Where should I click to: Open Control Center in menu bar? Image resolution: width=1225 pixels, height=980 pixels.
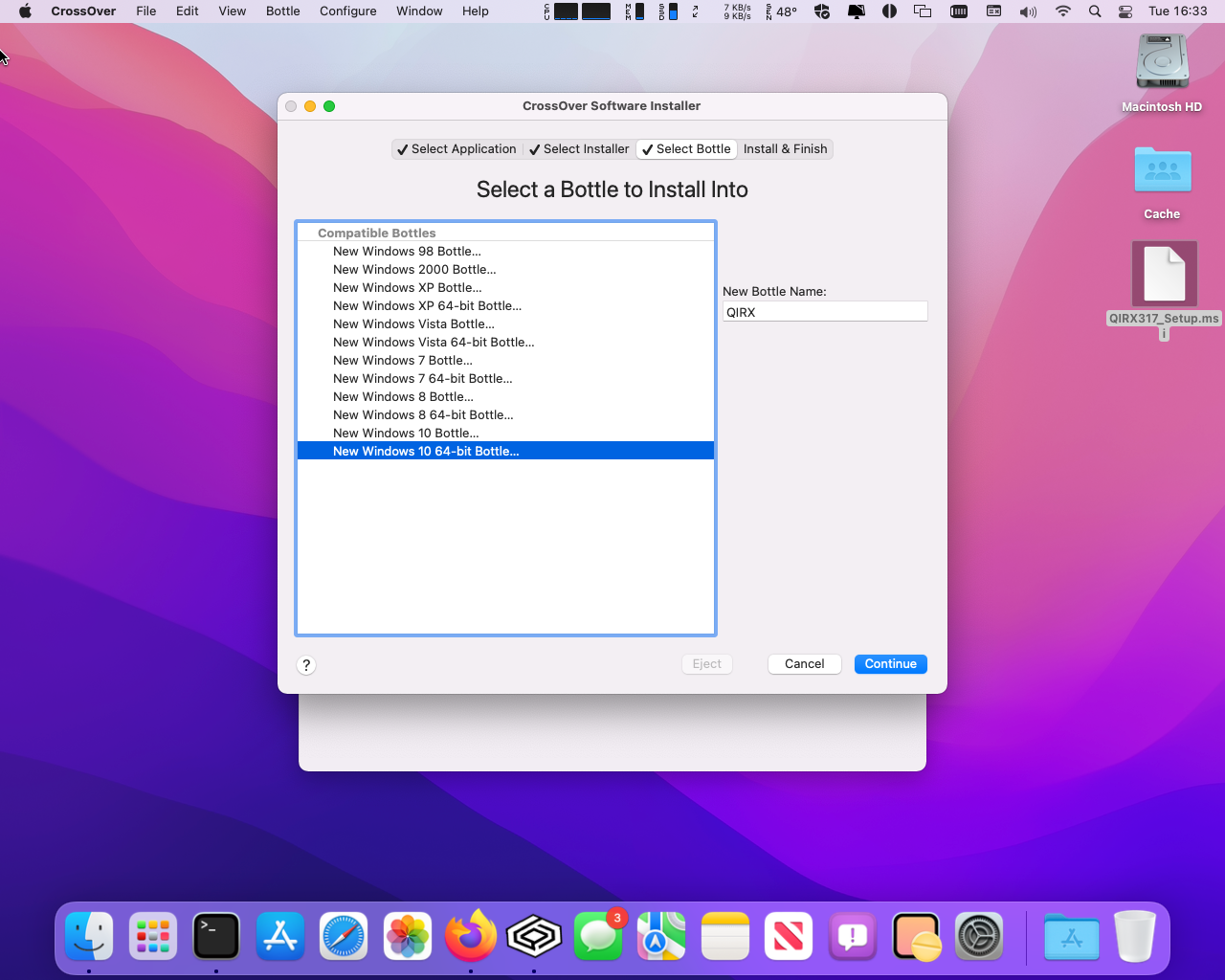pyautogui.click(x=1125, y=11)
